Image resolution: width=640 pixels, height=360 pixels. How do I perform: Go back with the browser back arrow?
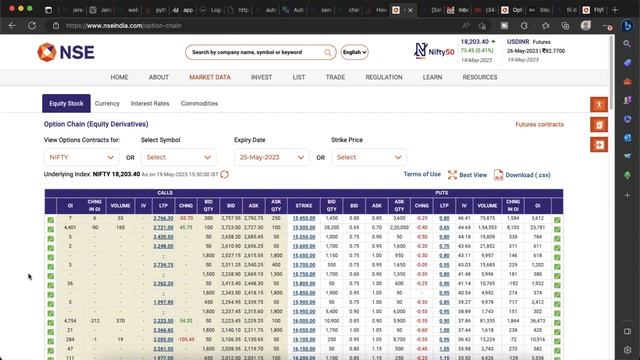12,25
